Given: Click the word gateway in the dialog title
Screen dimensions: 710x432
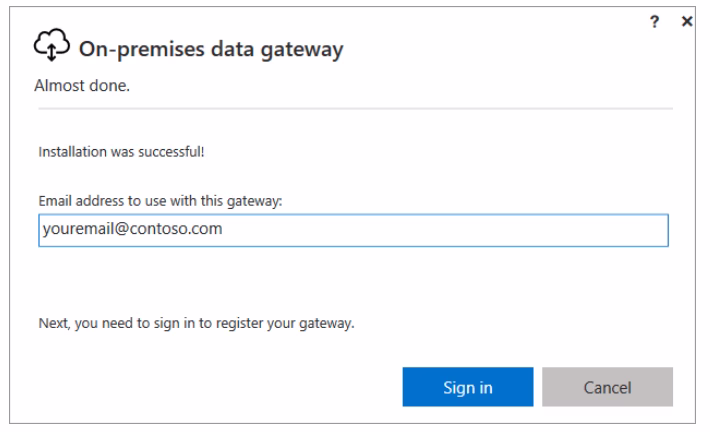Looking at the screenshot, I should (302, 51).
